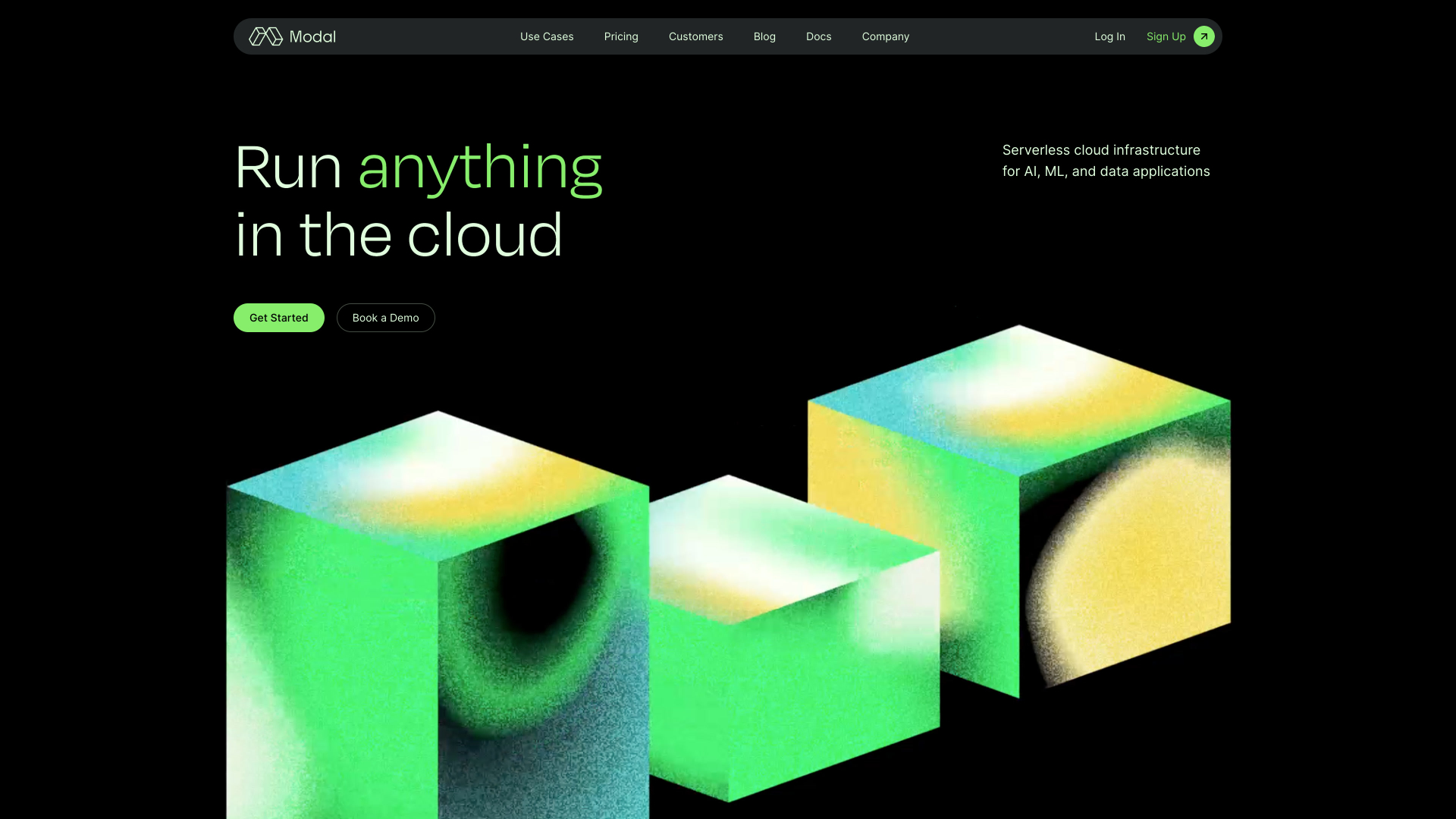1456x819 pixels.
Task: Go to the Customers page
Action: pyautogui.click(x=695, y=36)
